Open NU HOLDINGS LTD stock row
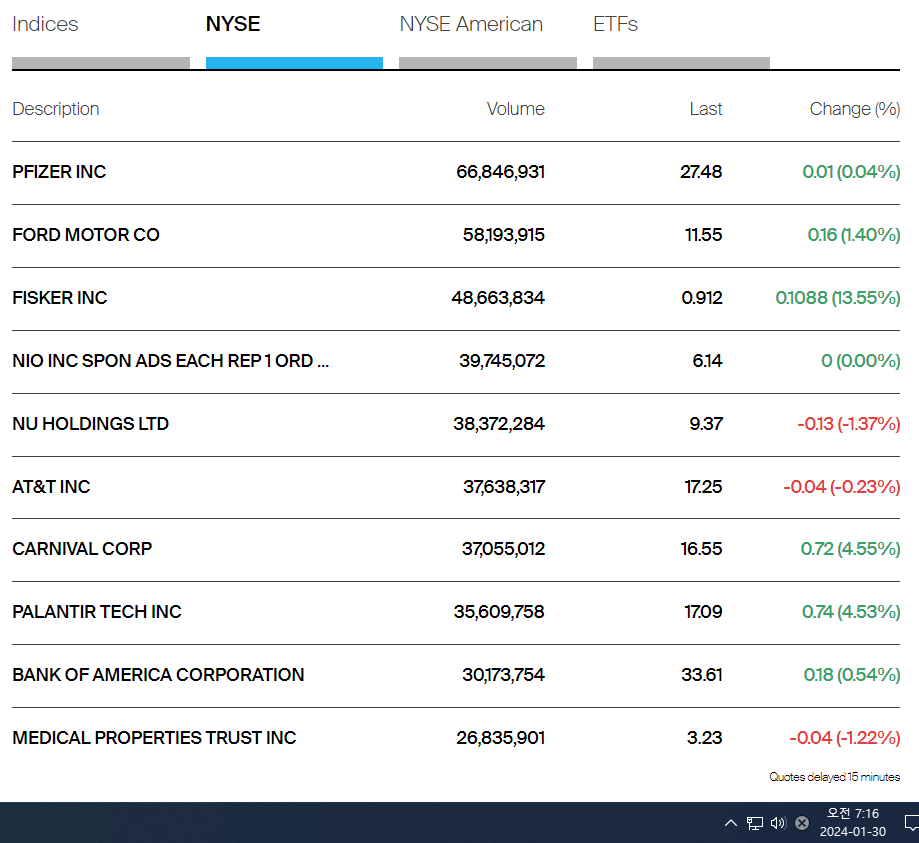The height and width of the screenshot is (843, 919). 456,424
